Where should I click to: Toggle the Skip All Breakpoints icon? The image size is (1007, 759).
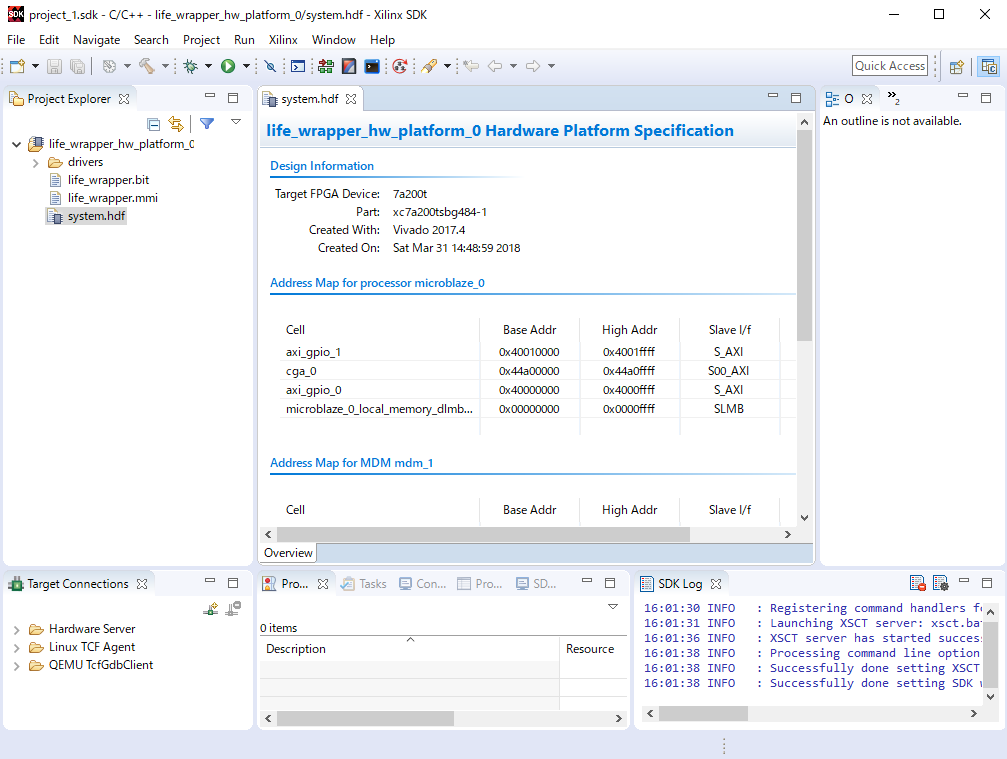tap(270, 66)
